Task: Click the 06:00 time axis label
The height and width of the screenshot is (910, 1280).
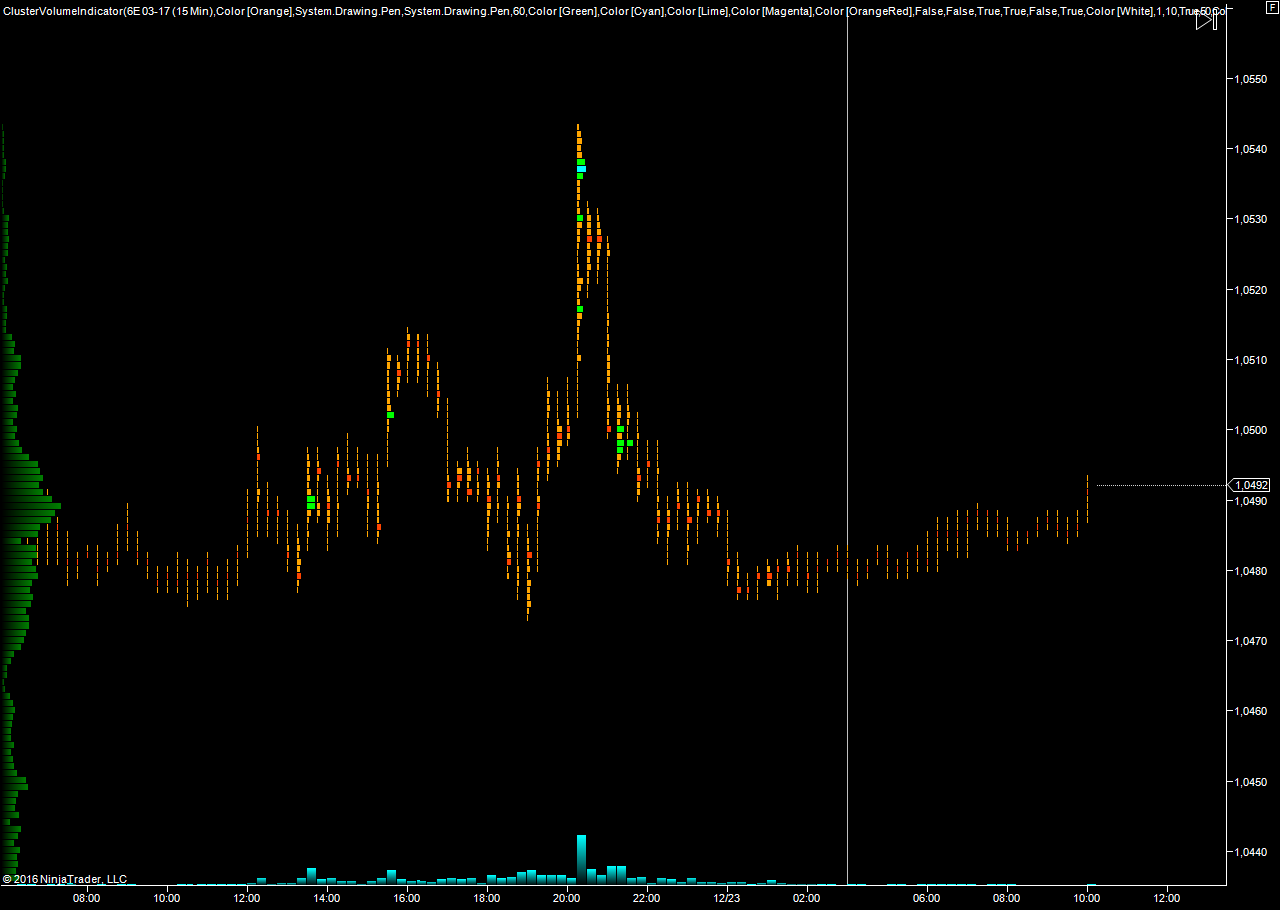Action: [x=927, y=898]
